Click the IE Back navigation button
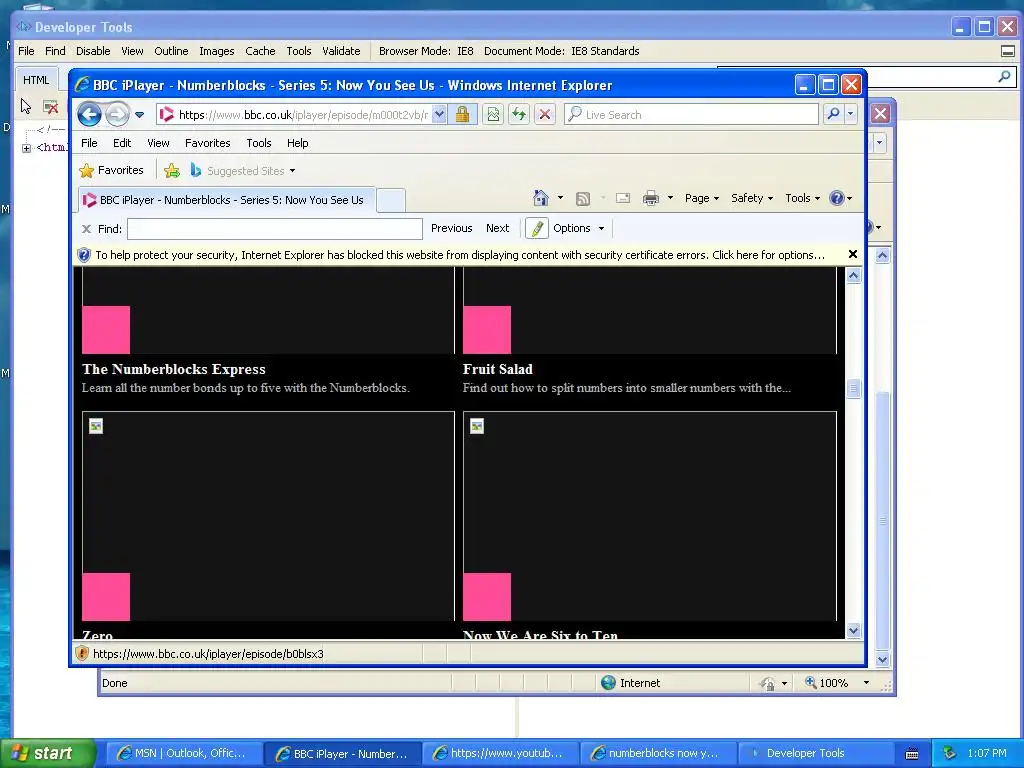1024x768 pixels. (89, 114)
